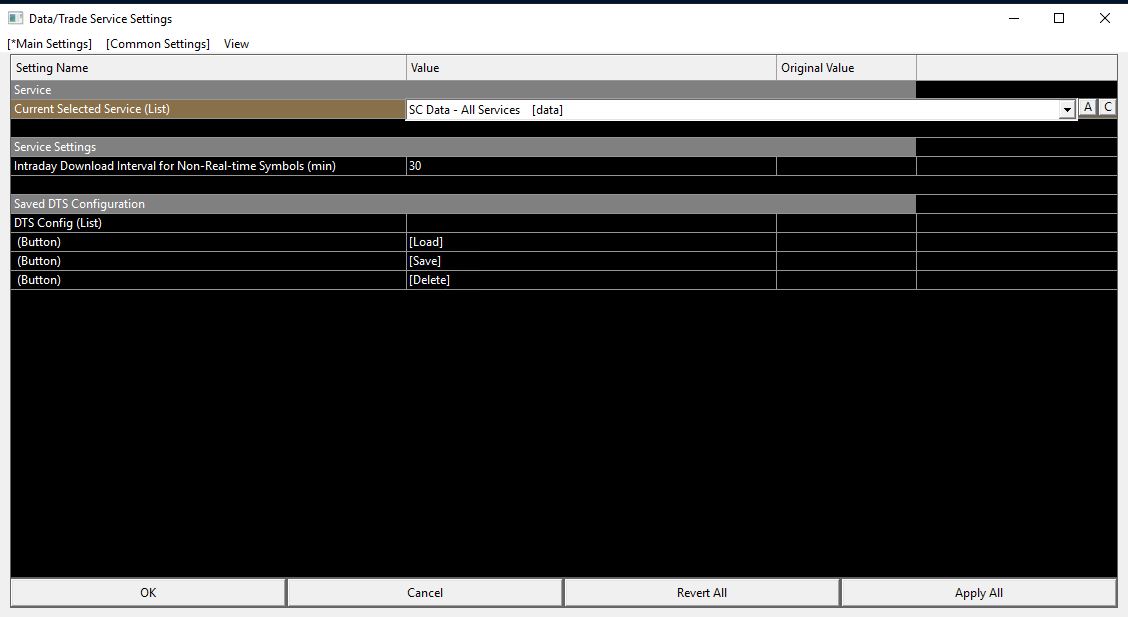Maximize the Data/Trade Service Settings window

click(x=1059, y=18)
